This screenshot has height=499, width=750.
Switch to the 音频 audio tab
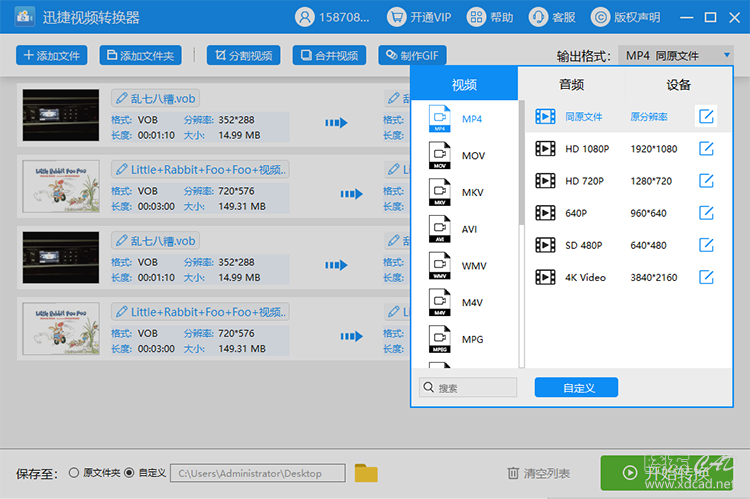pos(572,84)
